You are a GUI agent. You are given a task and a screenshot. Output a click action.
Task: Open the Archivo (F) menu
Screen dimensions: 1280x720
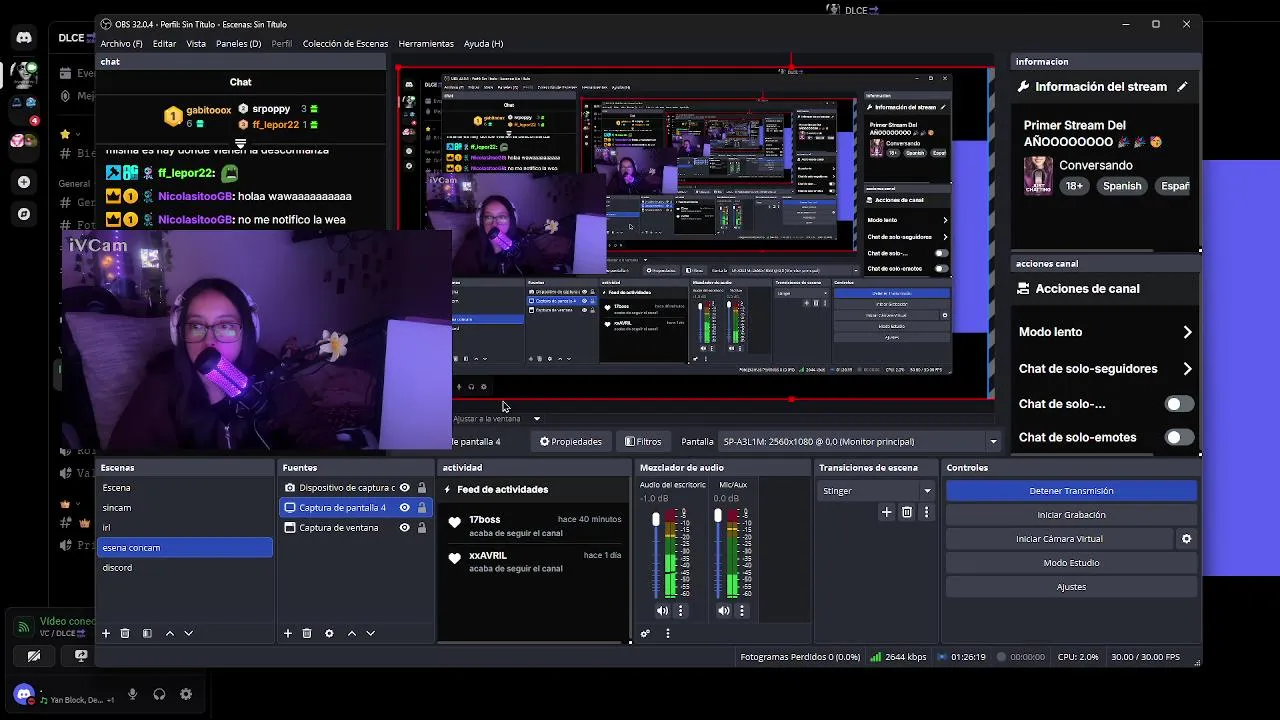click(121, 44)
